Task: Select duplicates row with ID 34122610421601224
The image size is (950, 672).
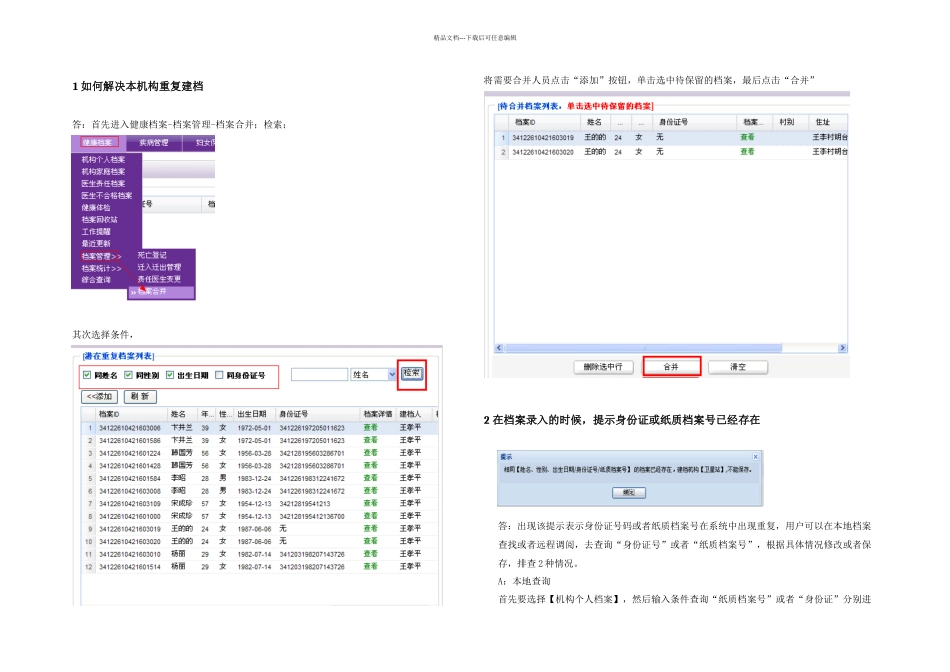Action: click(259, 453)
